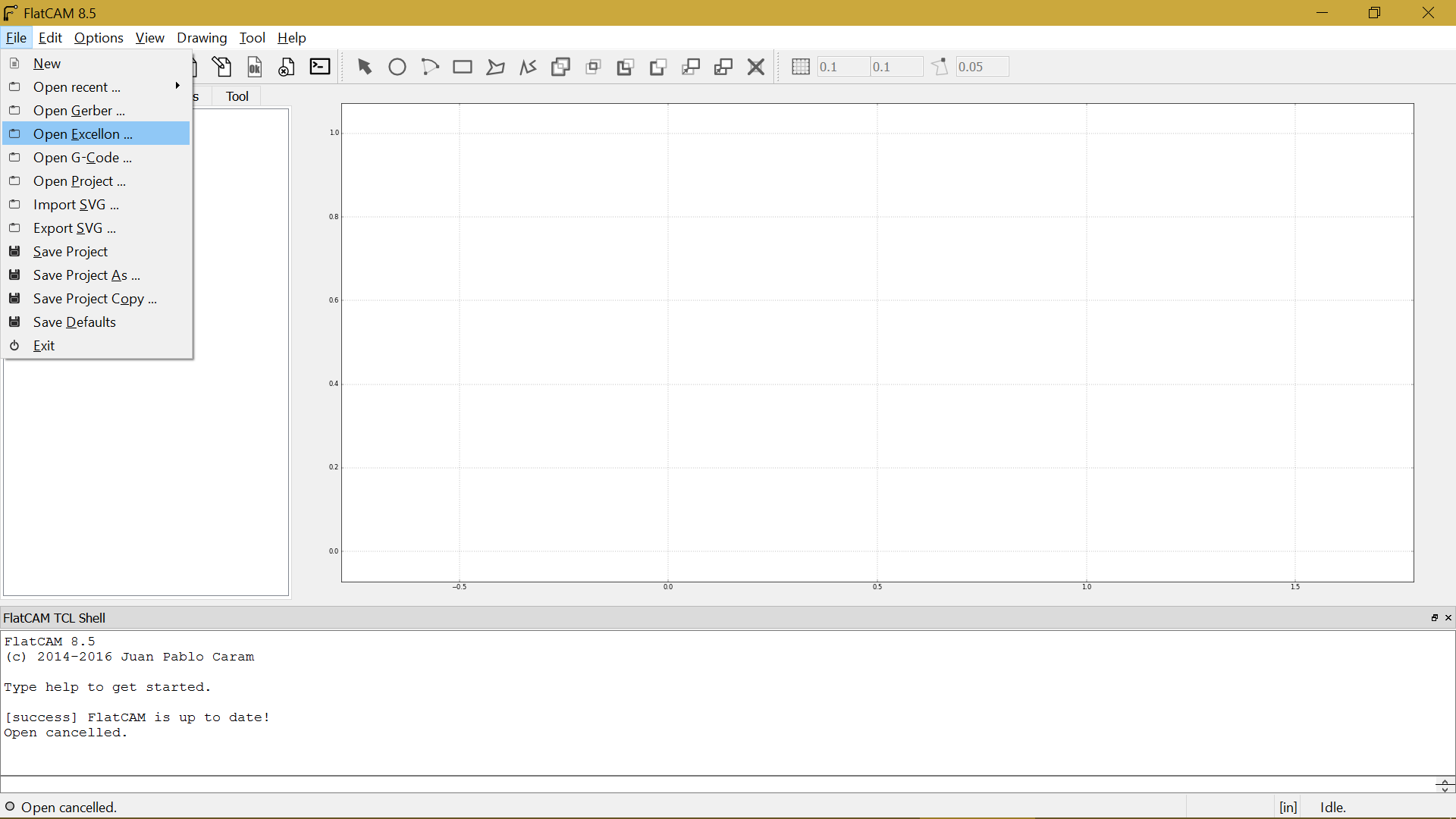Click the TCL Shell command input line
1456x819 pixels.
coord(717,785)
